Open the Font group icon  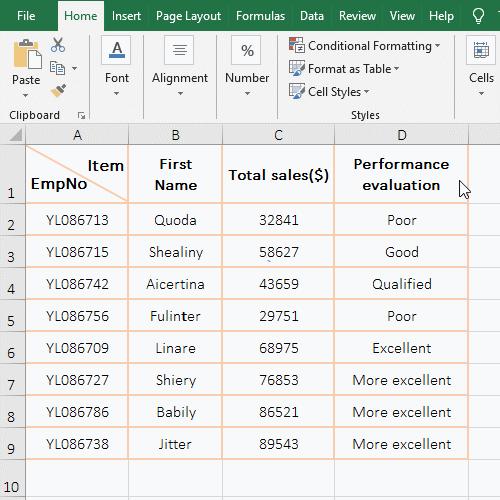[116, 50]
